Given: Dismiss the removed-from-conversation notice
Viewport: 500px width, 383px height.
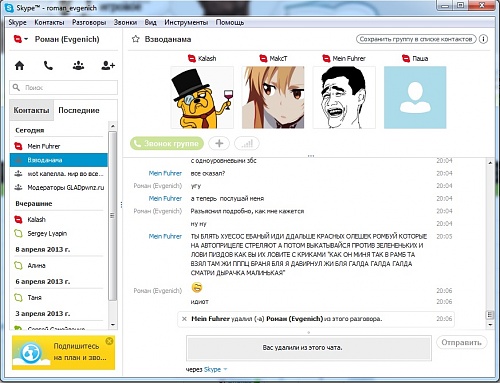Looking at the screenshot, I should pos(184,319).
